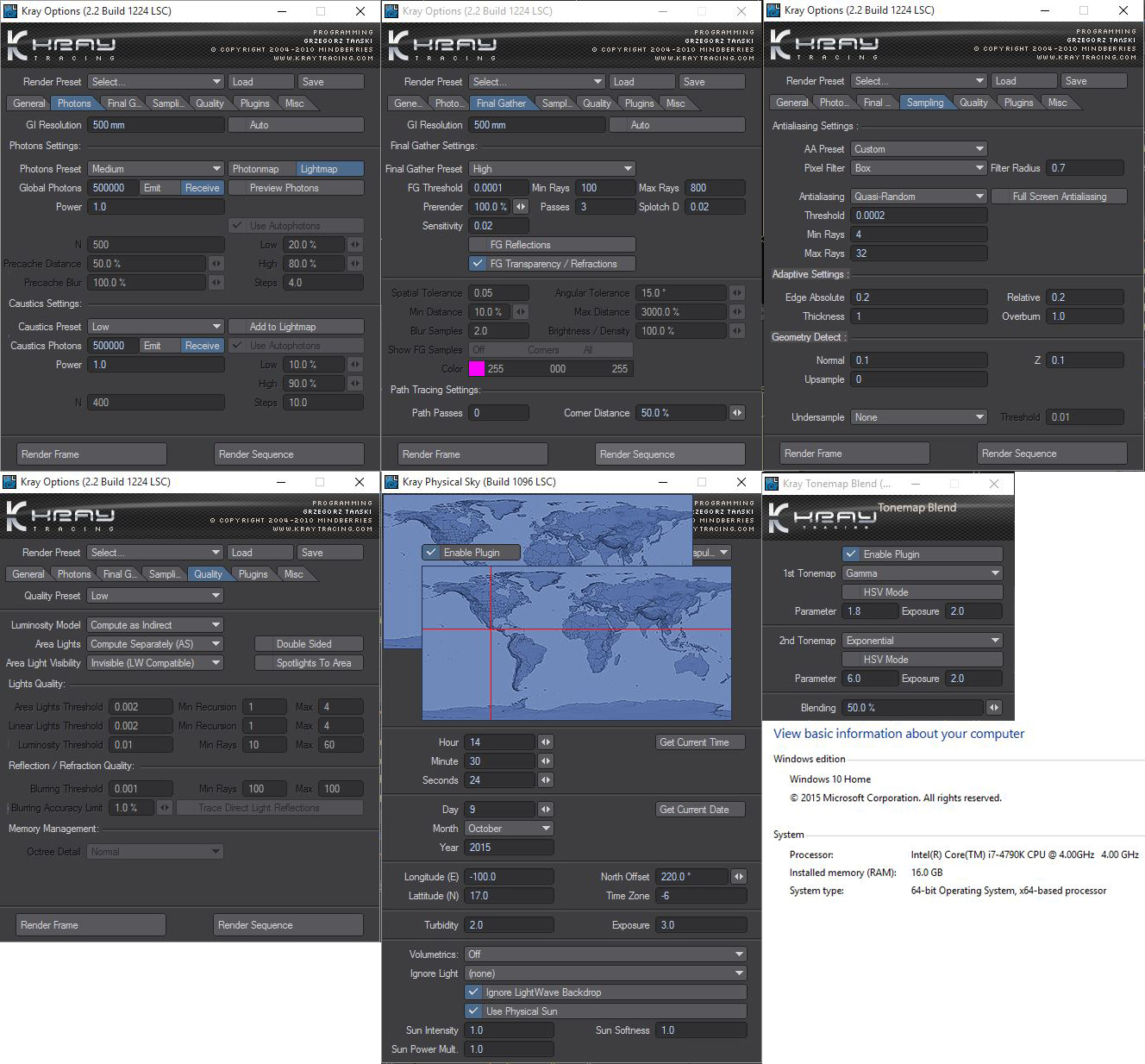
Task: Click the magenta Show FG Samples color swatch
Action: coord(477,369)
